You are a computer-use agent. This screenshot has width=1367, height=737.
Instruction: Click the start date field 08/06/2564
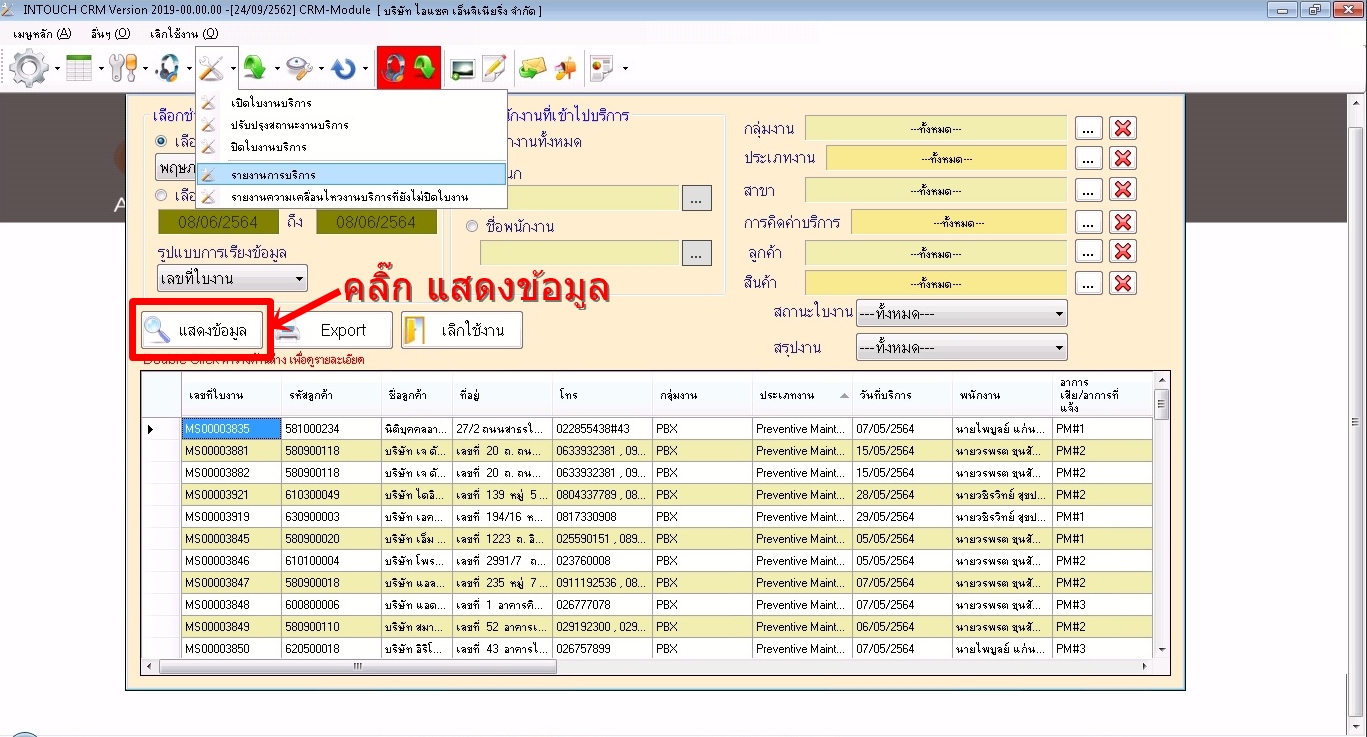[220, 222]
